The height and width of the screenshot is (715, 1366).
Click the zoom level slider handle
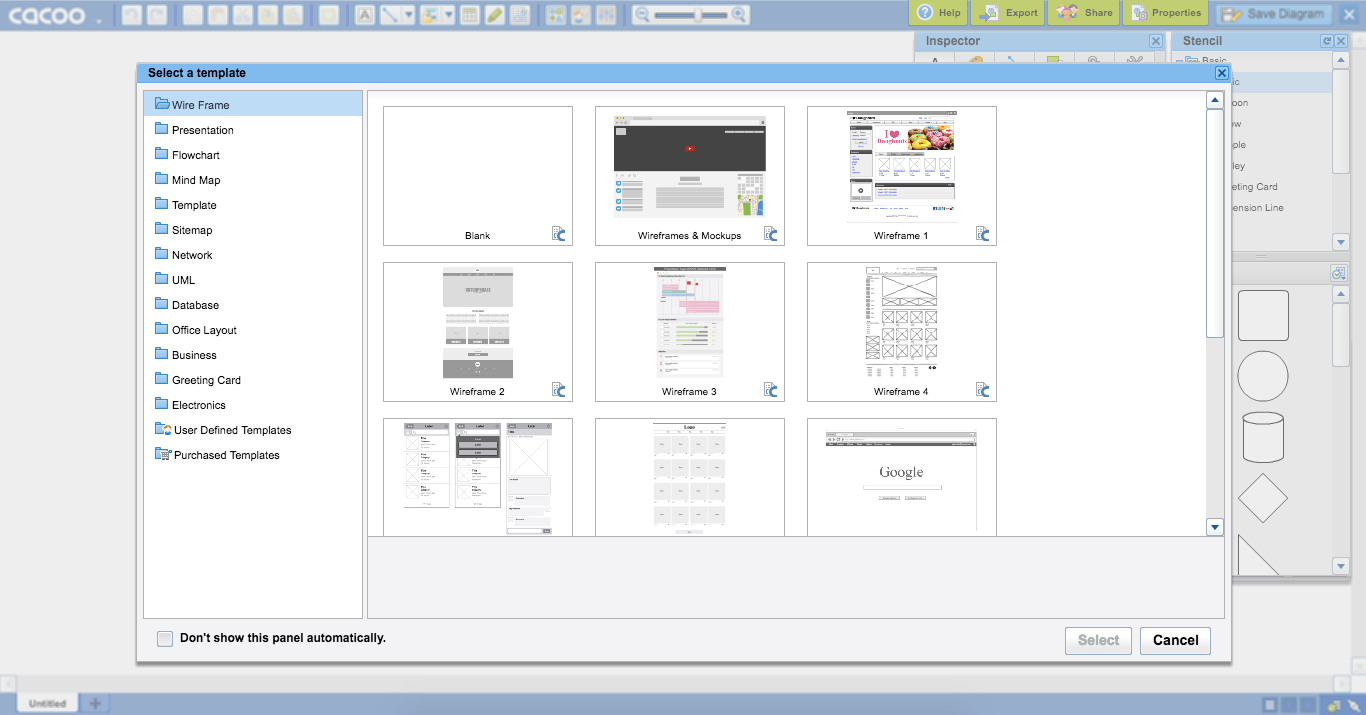coord(698,15)
